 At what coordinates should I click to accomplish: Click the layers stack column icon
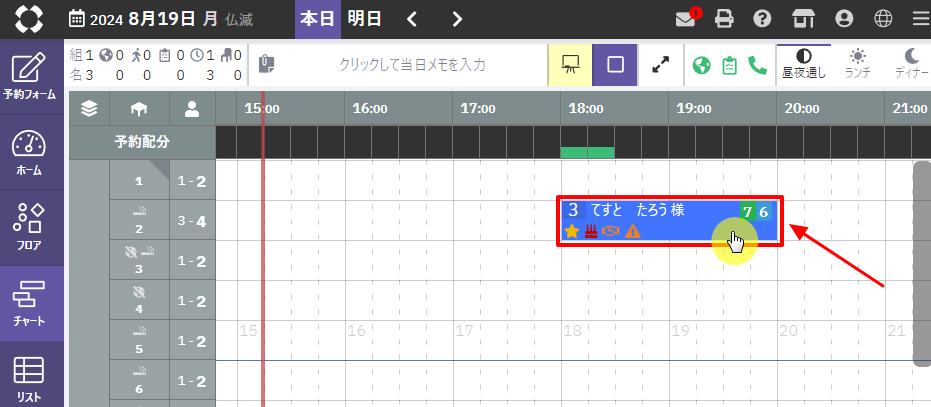tap(89, 109)
